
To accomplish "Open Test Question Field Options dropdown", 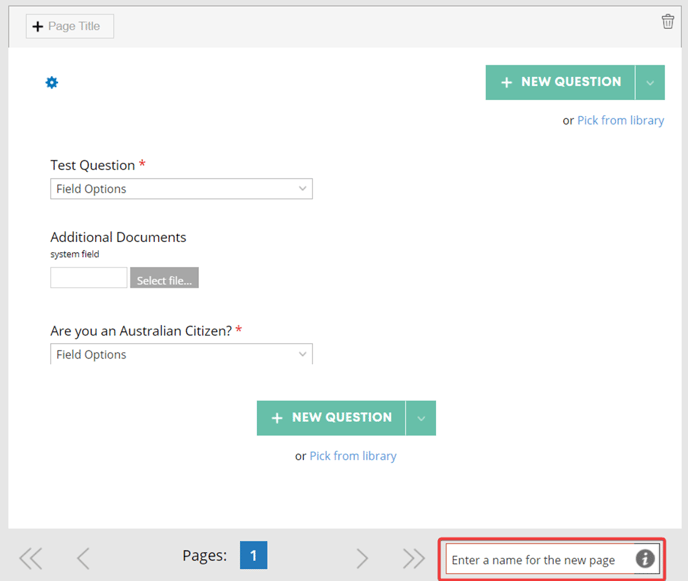I will click(x=181, y=189).
